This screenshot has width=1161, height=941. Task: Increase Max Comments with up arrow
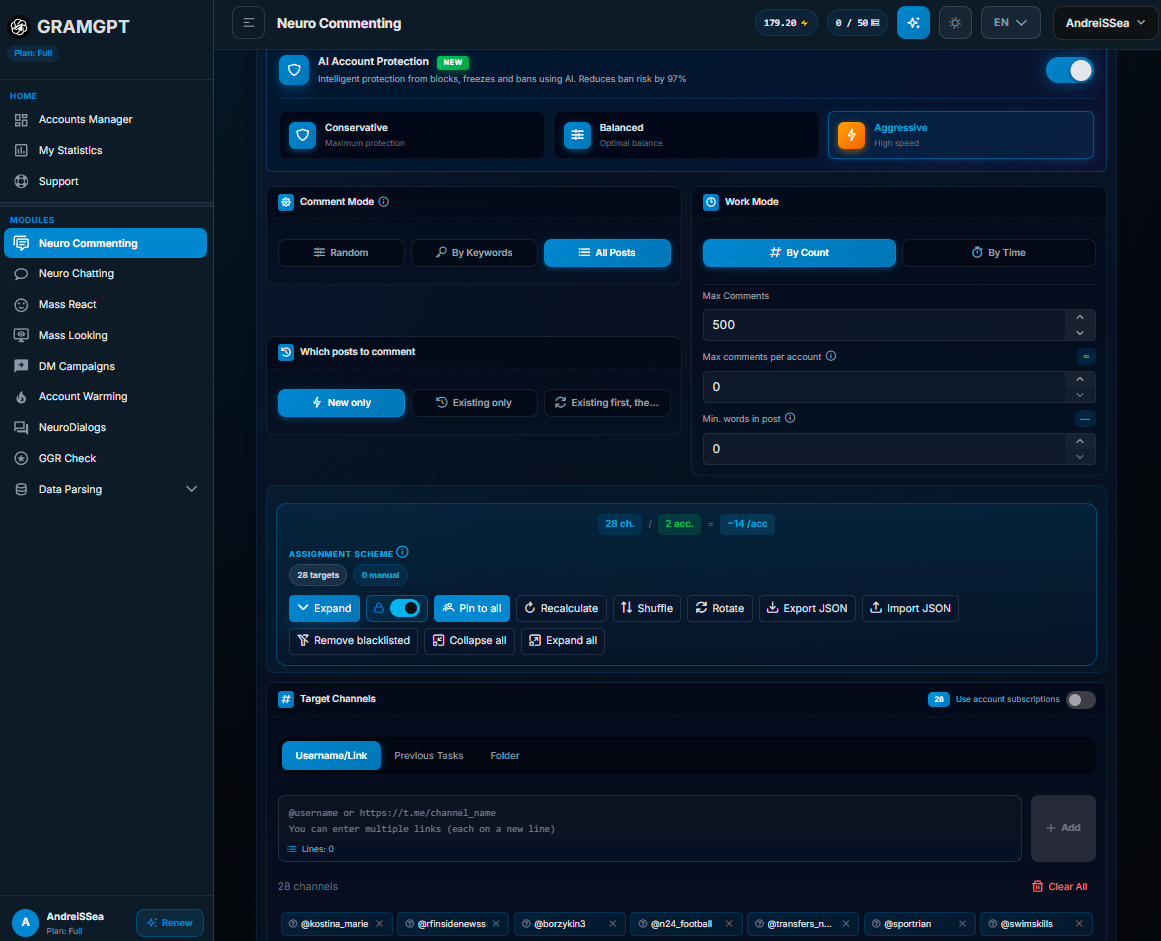point(1080,318)
